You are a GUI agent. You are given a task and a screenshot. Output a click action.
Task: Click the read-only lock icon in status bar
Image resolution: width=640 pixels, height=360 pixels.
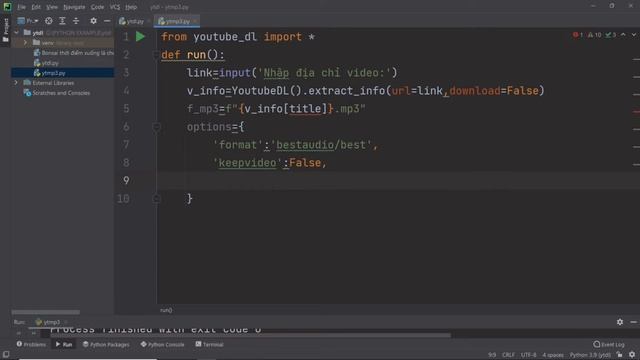(620, 355)
